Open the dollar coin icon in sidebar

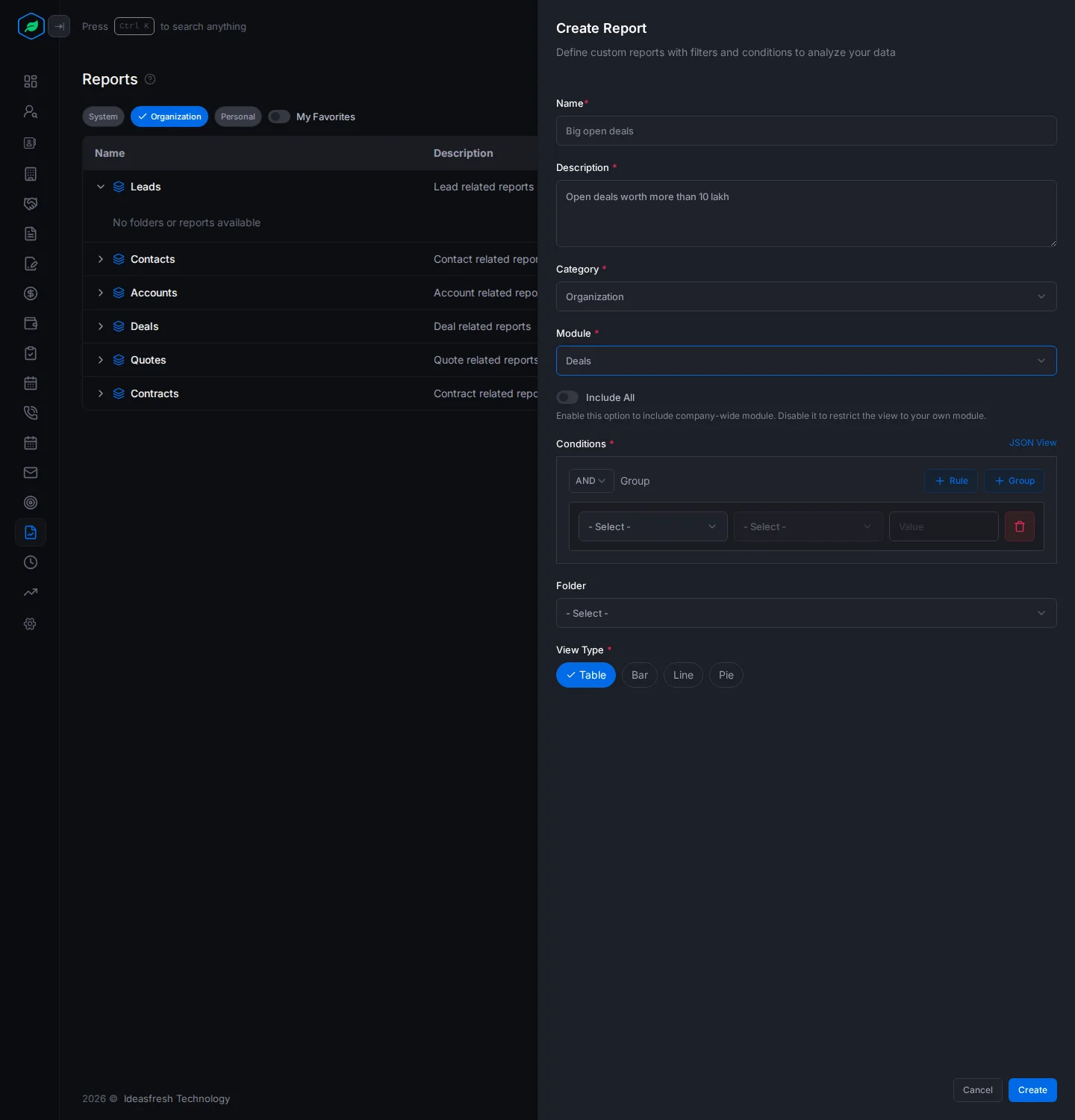click(x=31, y=293)
